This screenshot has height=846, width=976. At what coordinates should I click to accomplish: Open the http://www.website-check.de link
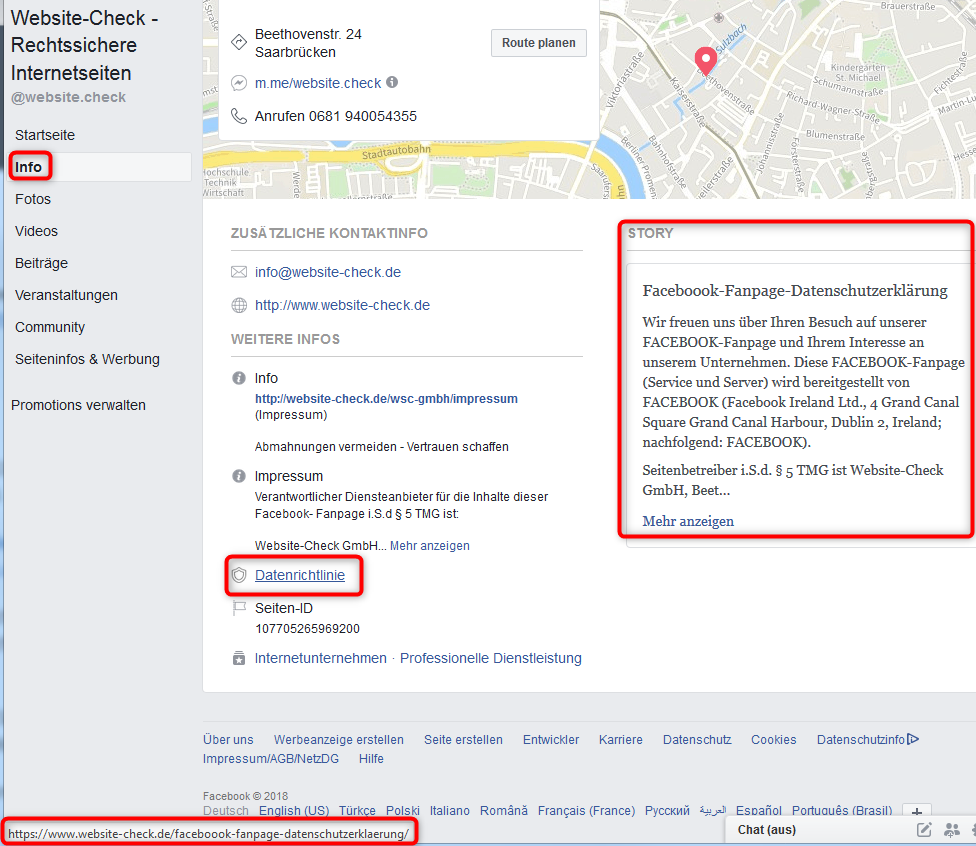click(x=342, y=305)
